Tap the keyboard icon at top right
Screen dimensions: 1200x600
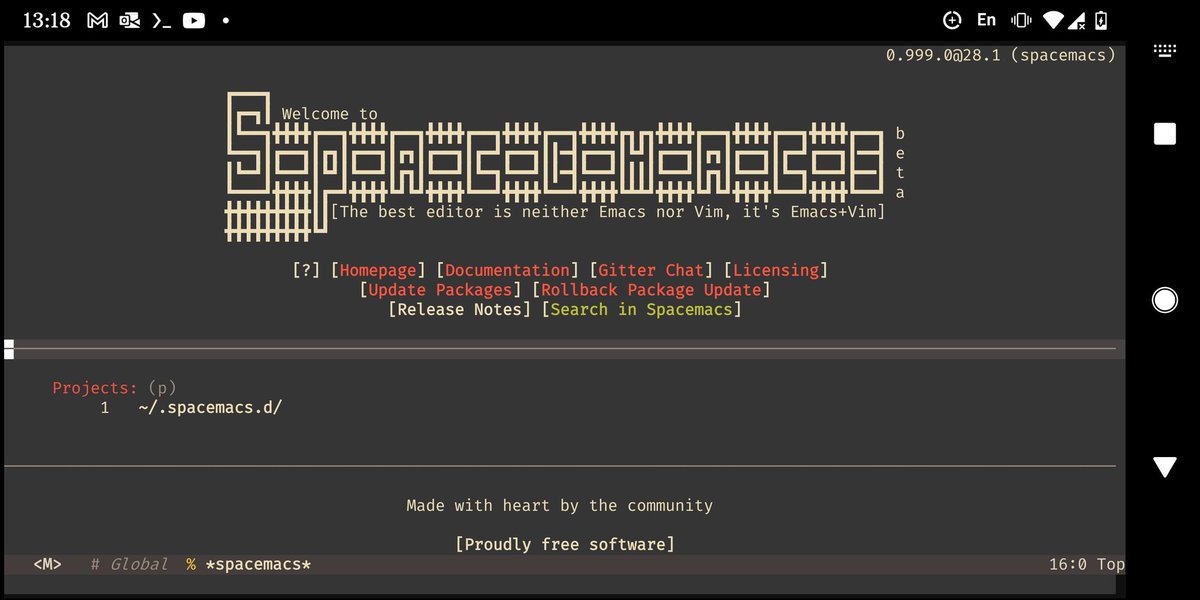[1164, 49]
